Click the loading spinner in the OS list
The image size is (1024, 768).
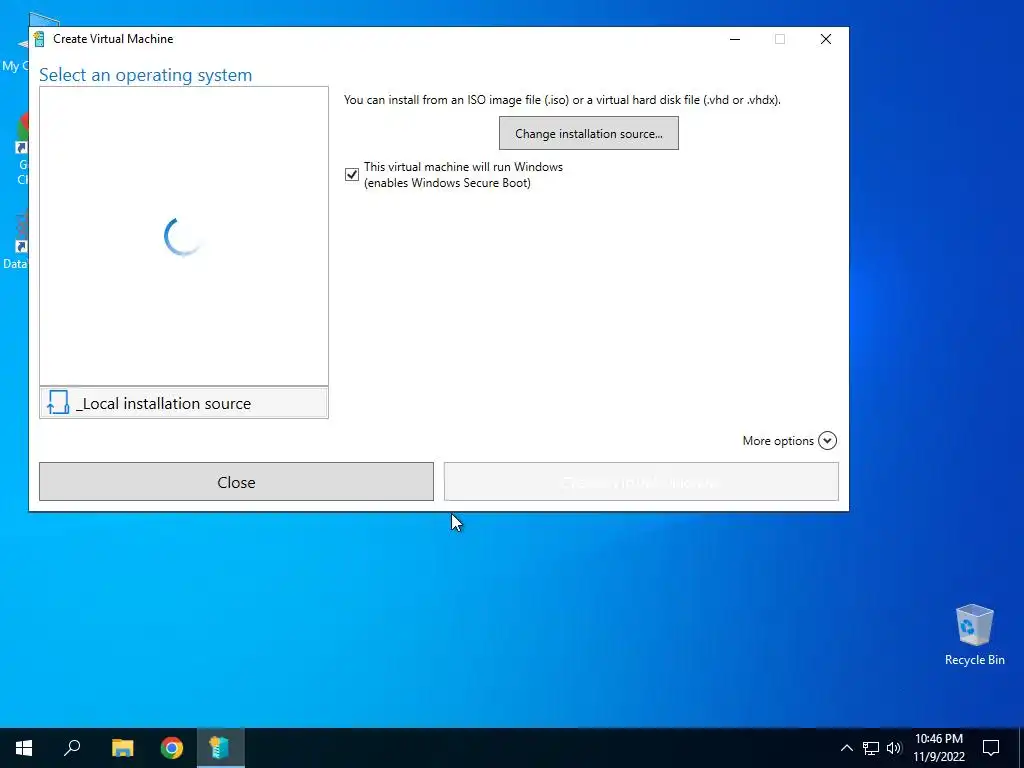184,236
